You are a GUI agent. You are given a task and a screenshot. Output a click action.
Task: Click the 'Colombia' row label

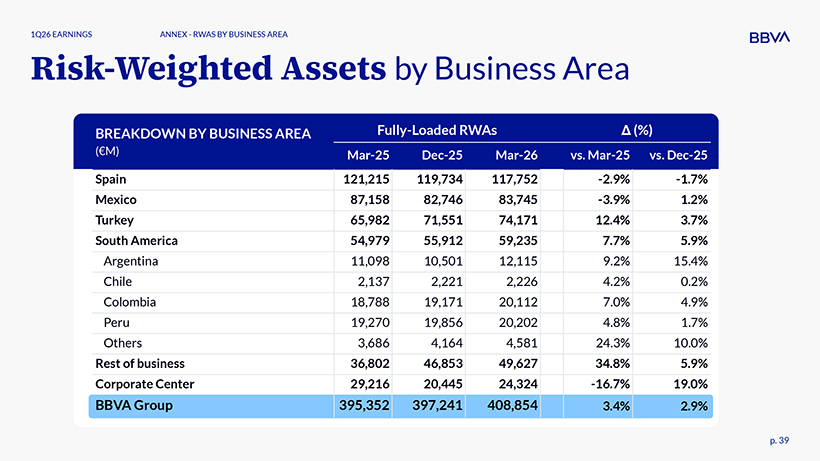(x=130, y=302)
